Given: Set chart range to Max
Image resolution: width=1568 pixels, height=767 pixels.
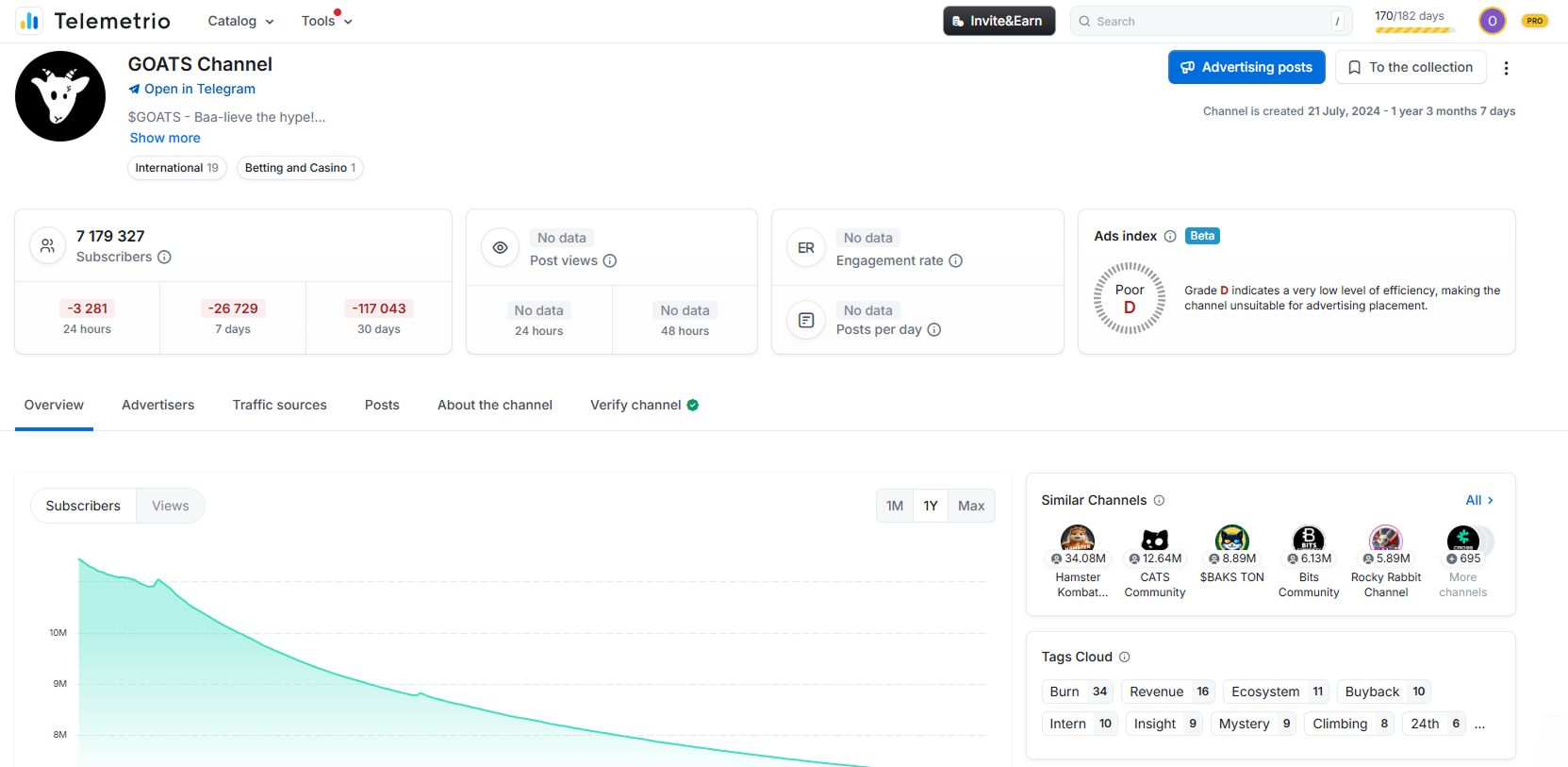Looking at the screenshot, I should 970,506.
